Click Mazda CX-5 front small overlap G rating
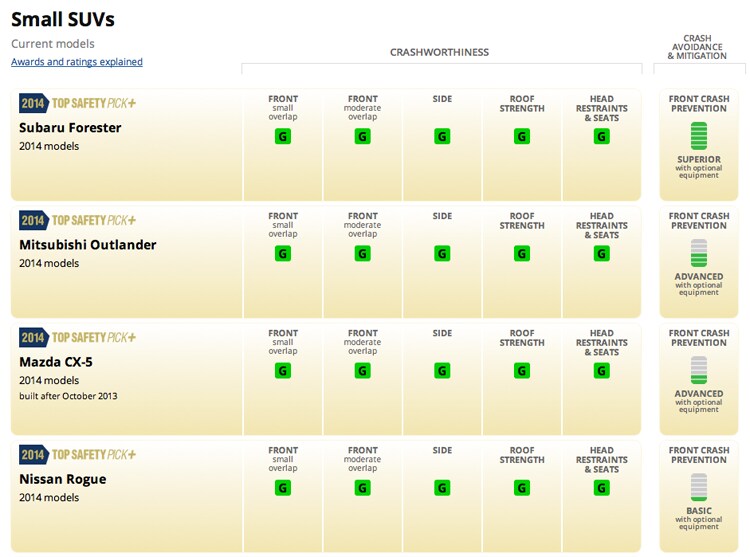750x557 pixels. (283, 371)
